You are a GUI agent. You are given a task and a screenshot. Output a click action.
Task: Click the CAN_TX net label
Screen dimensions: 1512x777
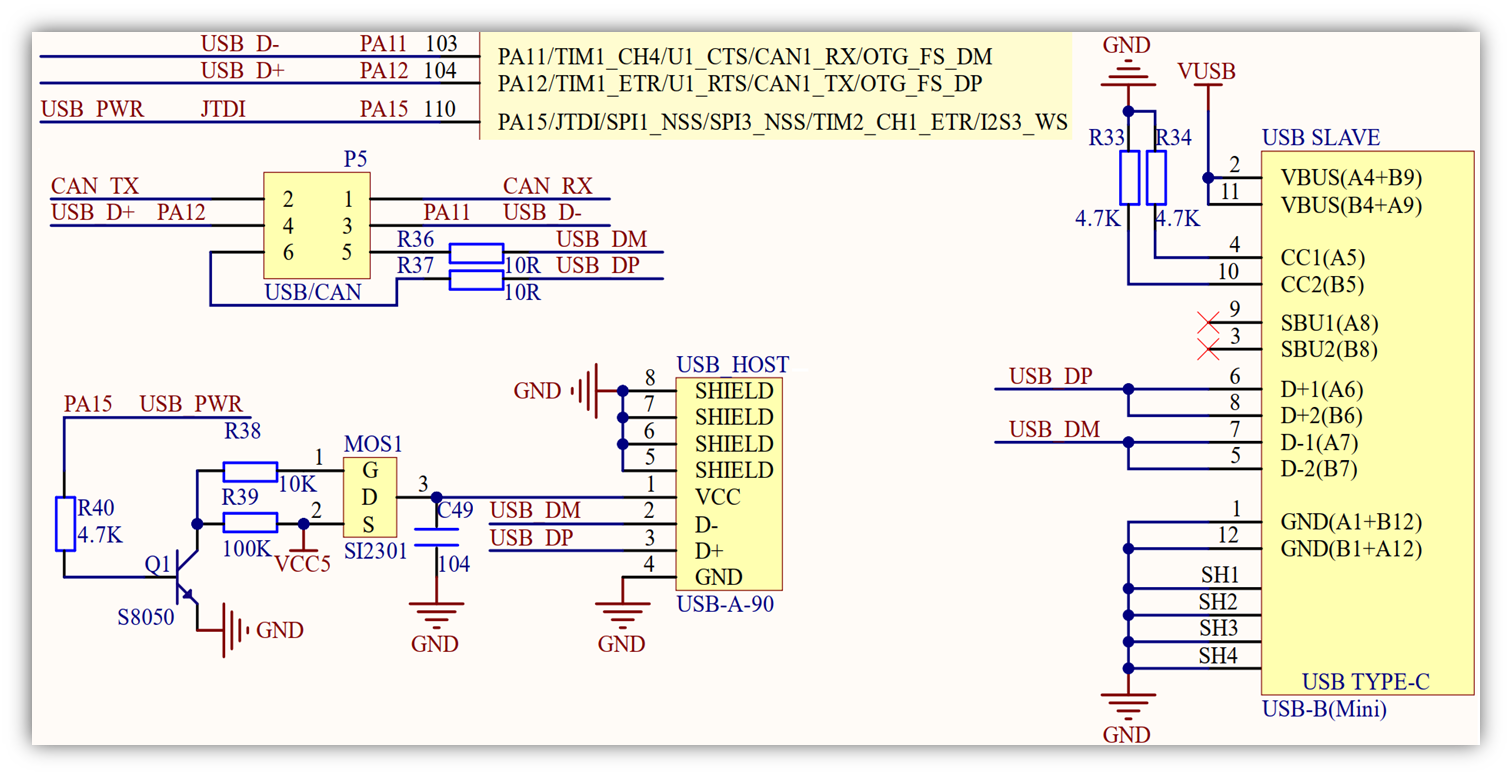click(x=95, y=186)
